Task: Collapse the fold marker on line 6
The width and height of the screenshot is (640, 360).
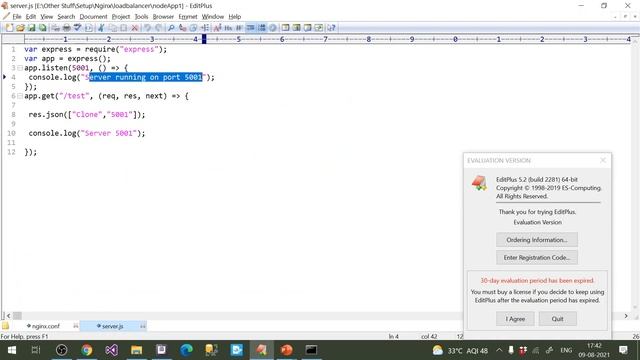Action: tap(19, 96)
